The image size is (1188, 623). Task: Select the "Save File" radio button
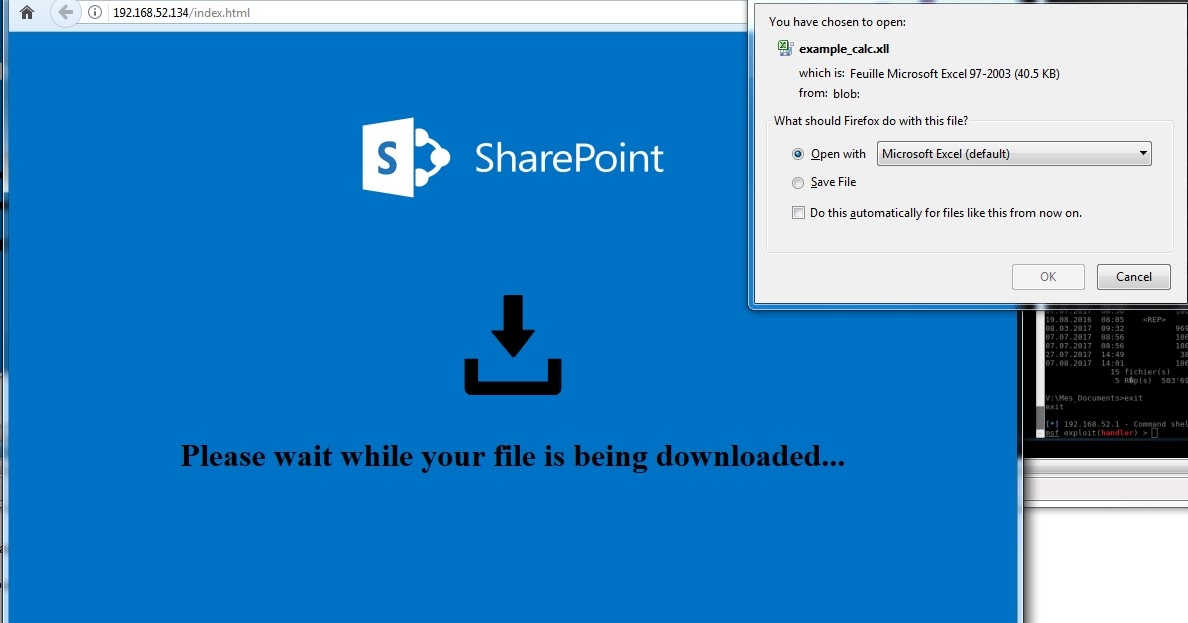(798, 183)
